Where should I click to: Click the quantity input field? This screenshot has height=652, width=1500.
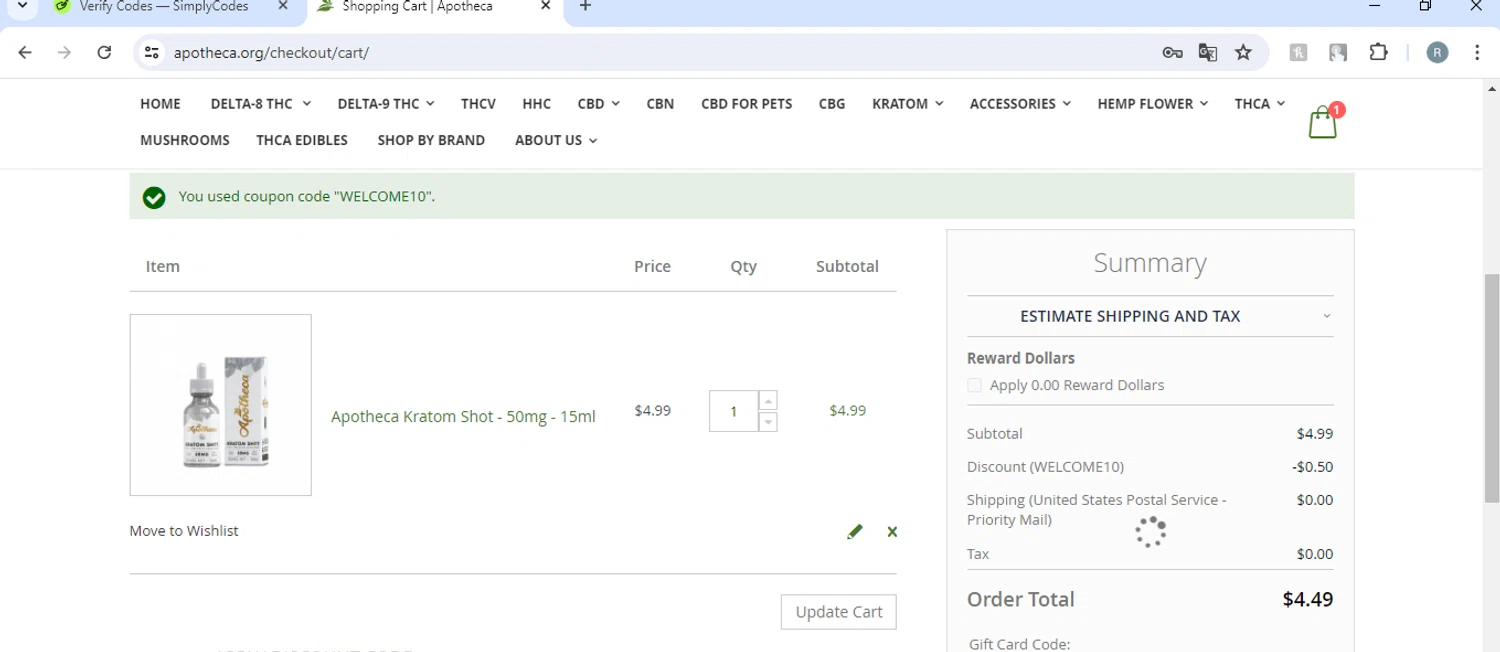coord(734,411)
